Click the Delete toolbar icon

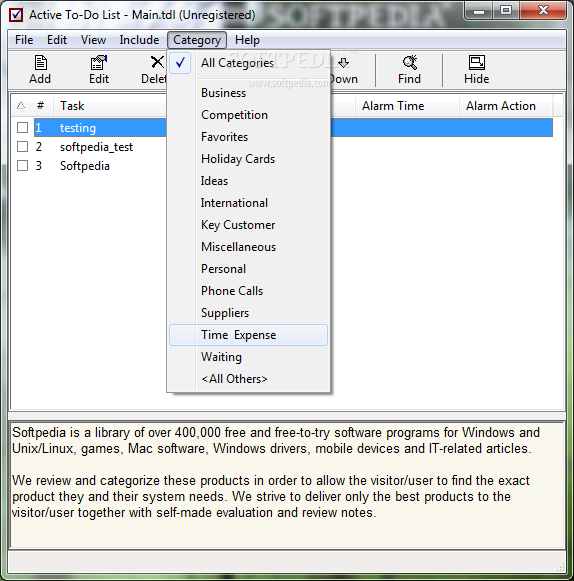154,70
